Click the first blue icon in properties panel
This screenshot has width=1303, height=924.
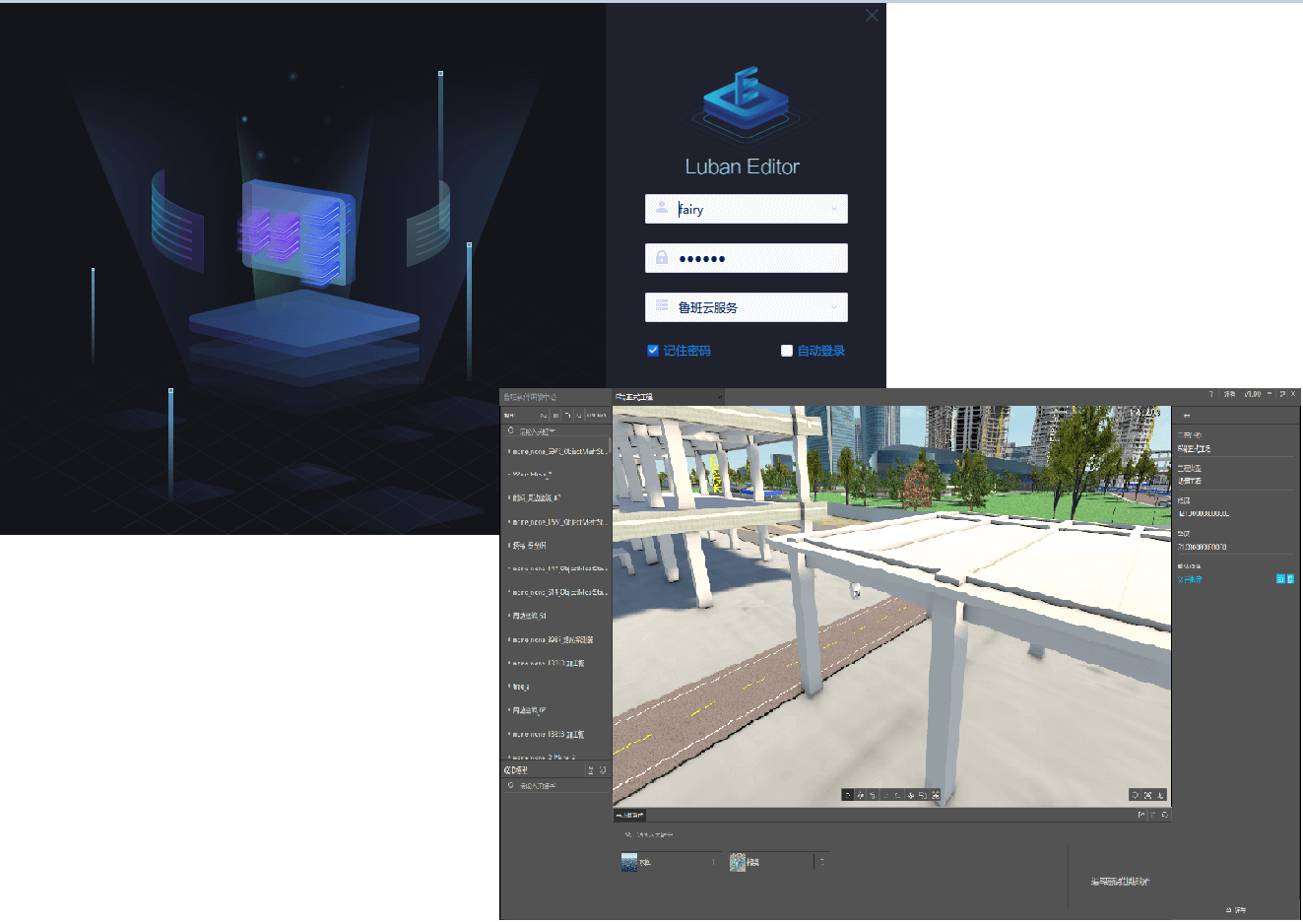1280,579
